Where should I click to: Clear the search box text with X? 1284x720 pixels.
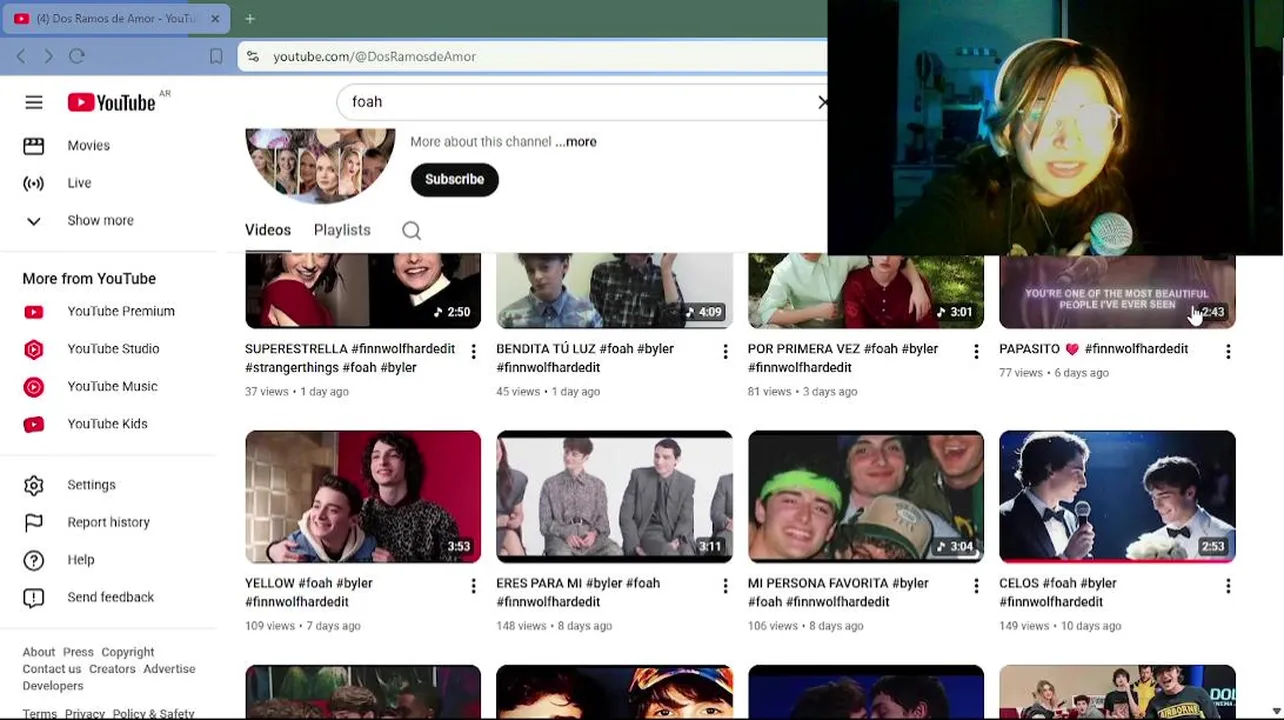tap(822, 102)
